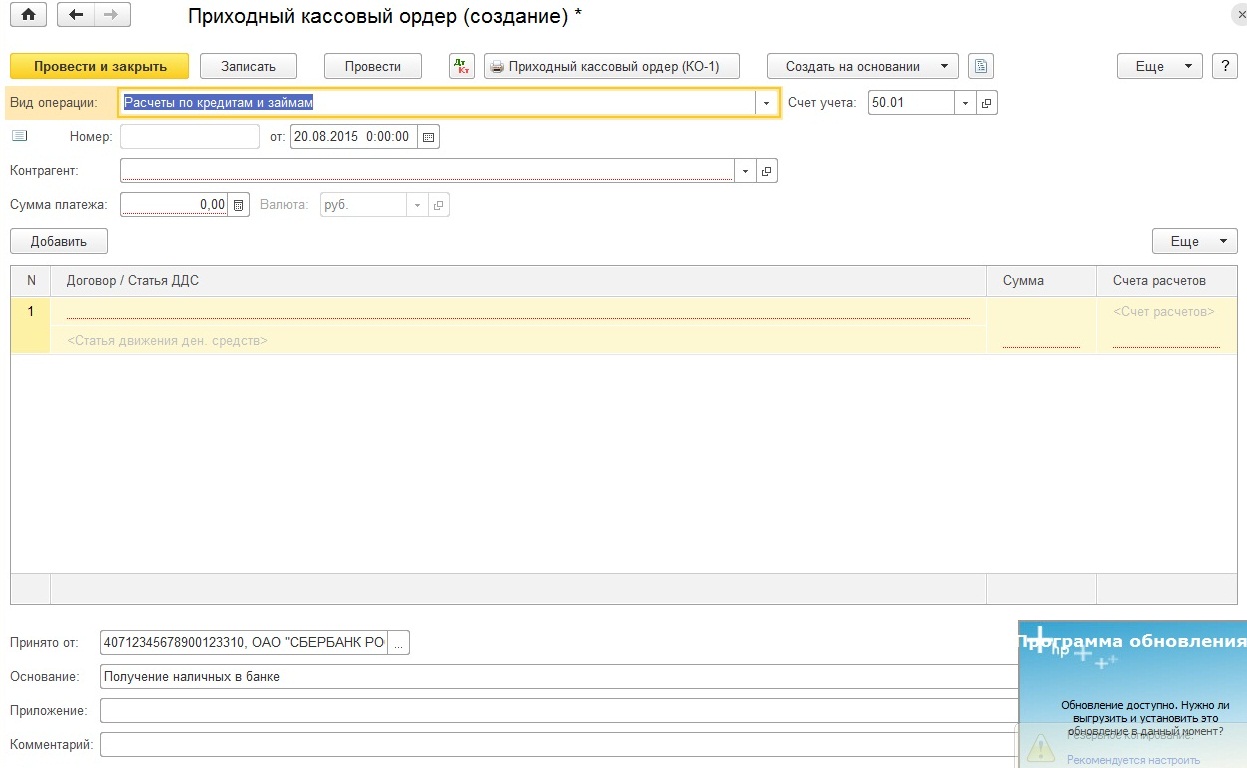Expand the Вид операции dropdown

coord(766,103)
